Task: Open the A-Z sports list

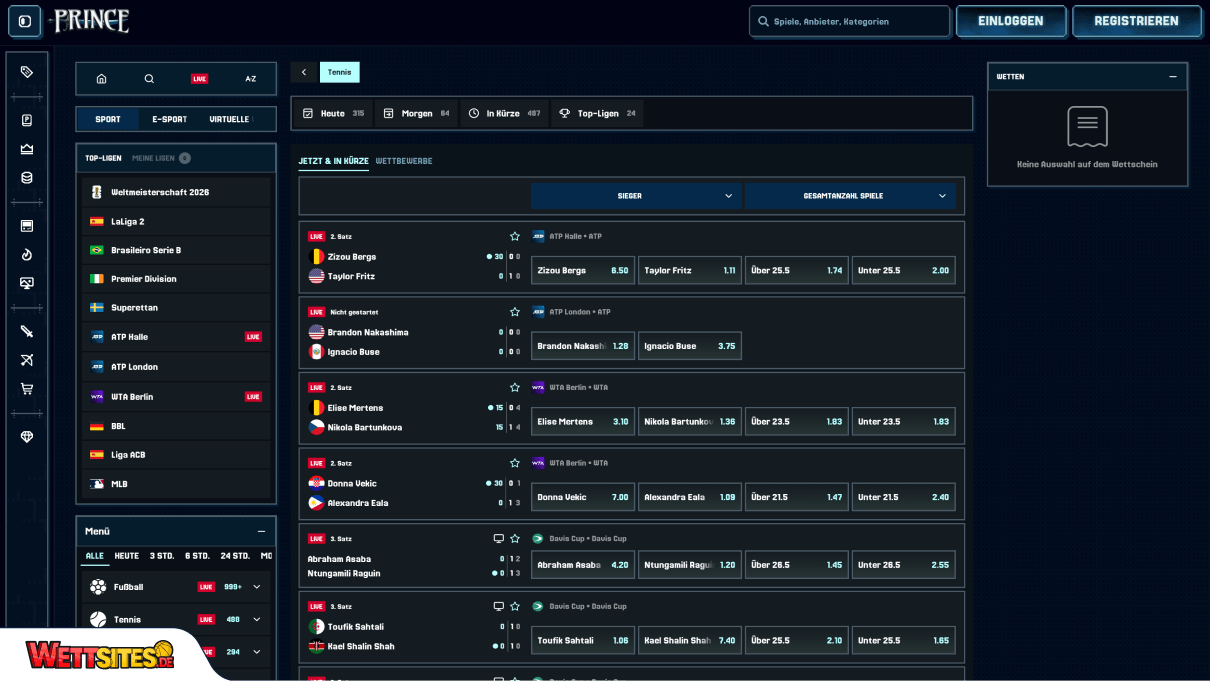Action: click(x=250, y=78)
